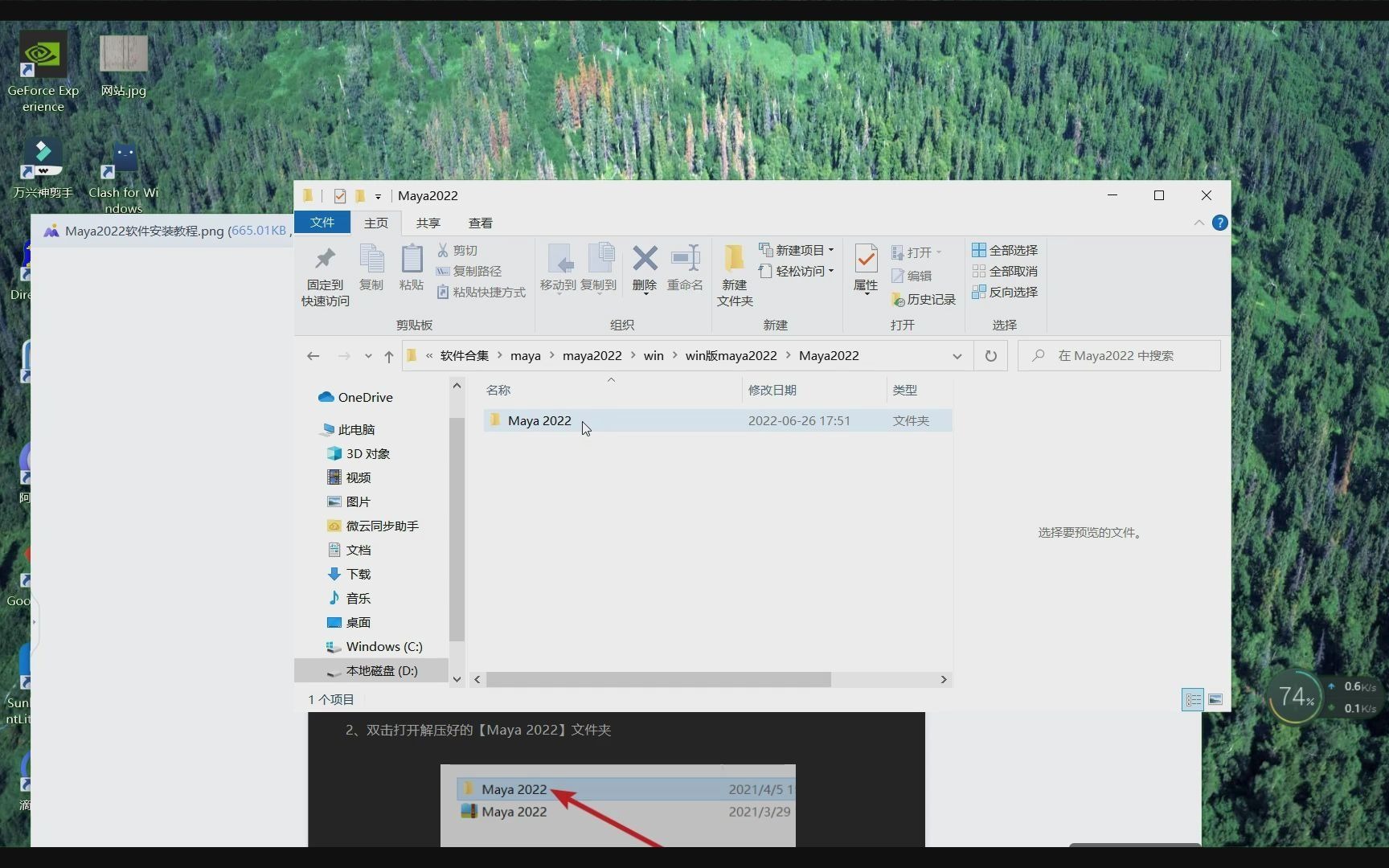The height and width of the screenshot is (868, 1389).
Task: Choose Select none command
Action: [1005, 272]
